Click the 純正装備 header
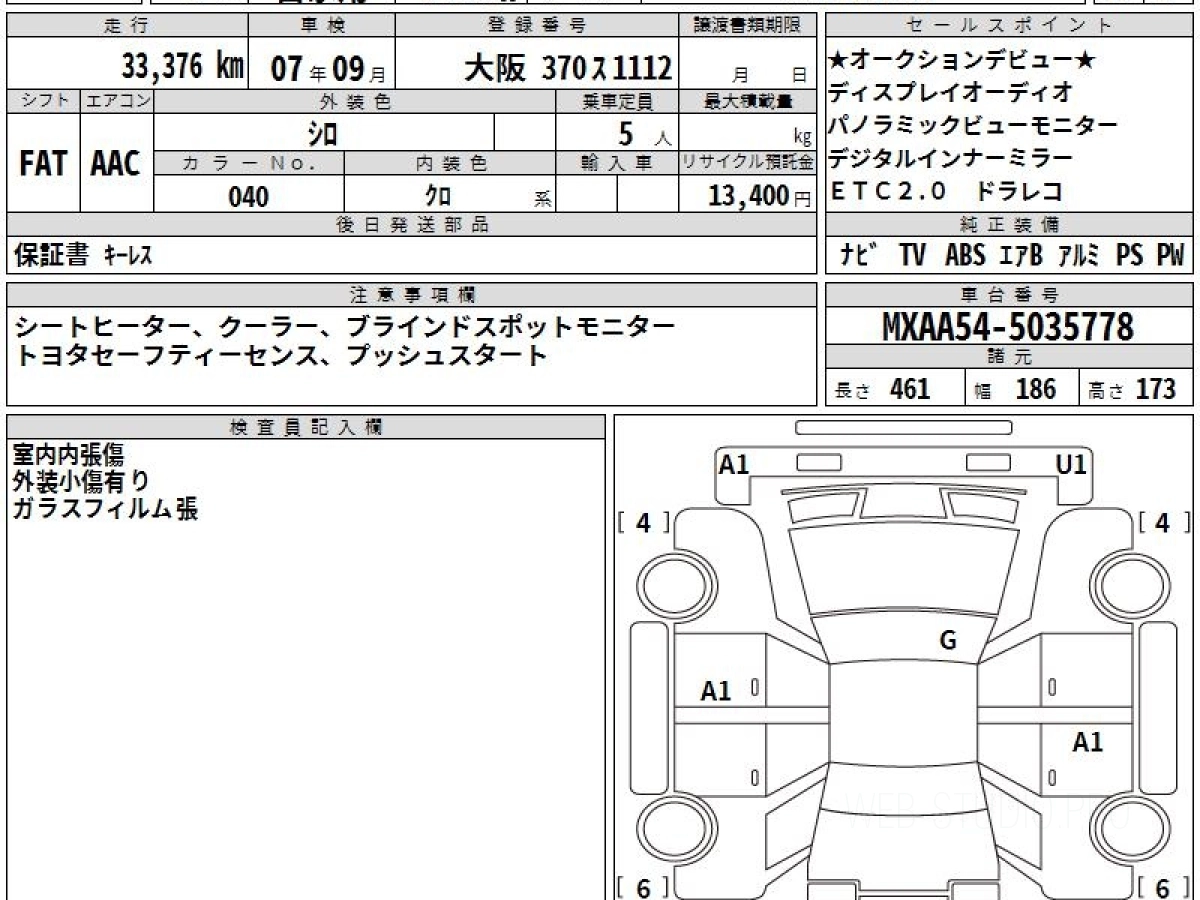Screen dimensions: 1200x900 (1009, 224)
